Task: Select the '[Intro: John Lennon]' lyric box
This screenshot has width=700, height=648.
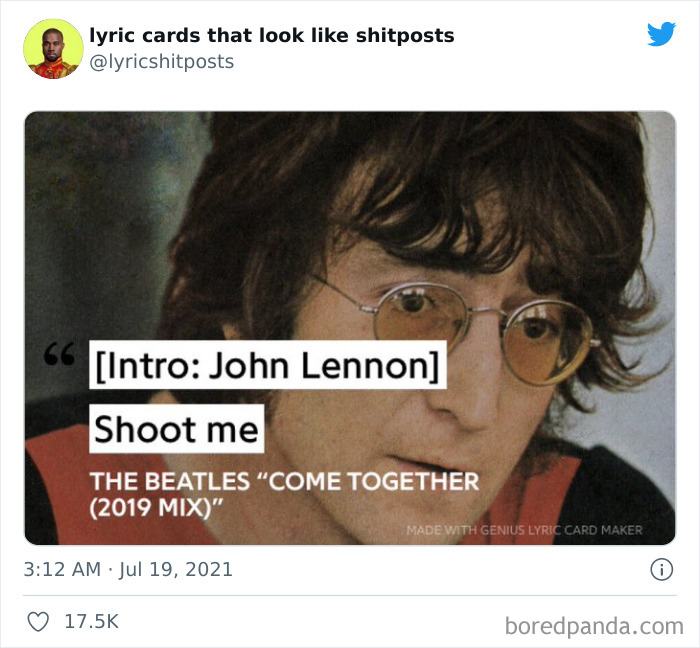Action: [x=268, y=365]
